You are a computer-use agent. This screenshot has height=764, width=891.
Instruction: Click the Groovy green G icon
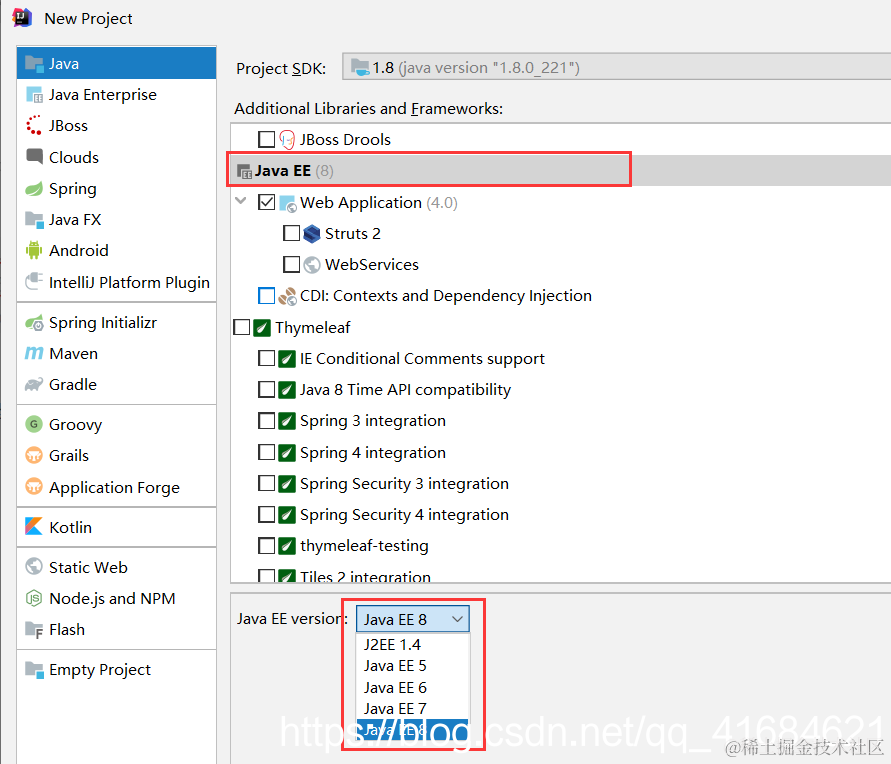[x=34, y=424]
